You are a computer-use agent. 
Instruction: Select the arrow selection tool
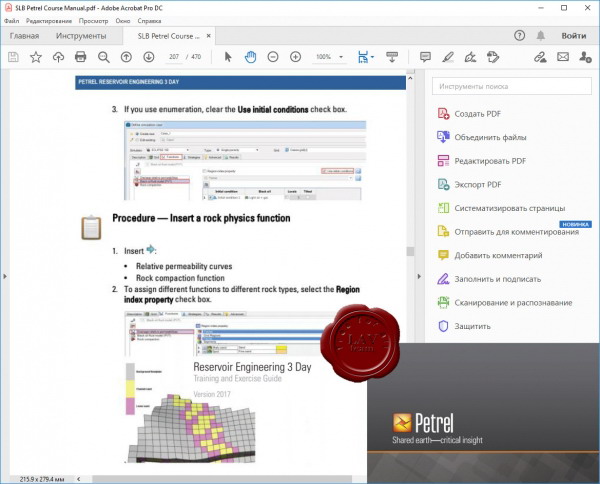228,57
